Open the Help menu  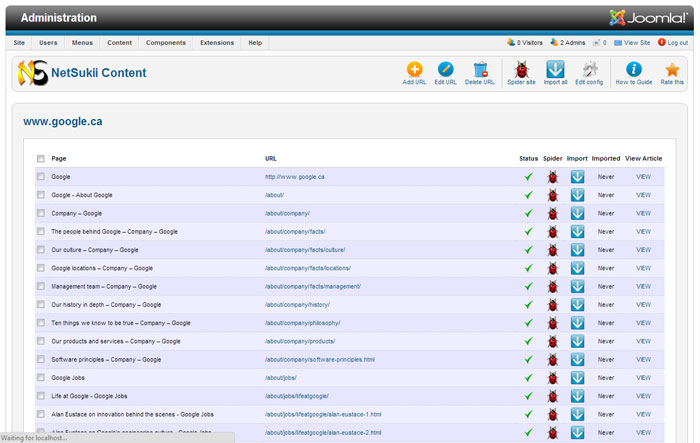[255, 43]
